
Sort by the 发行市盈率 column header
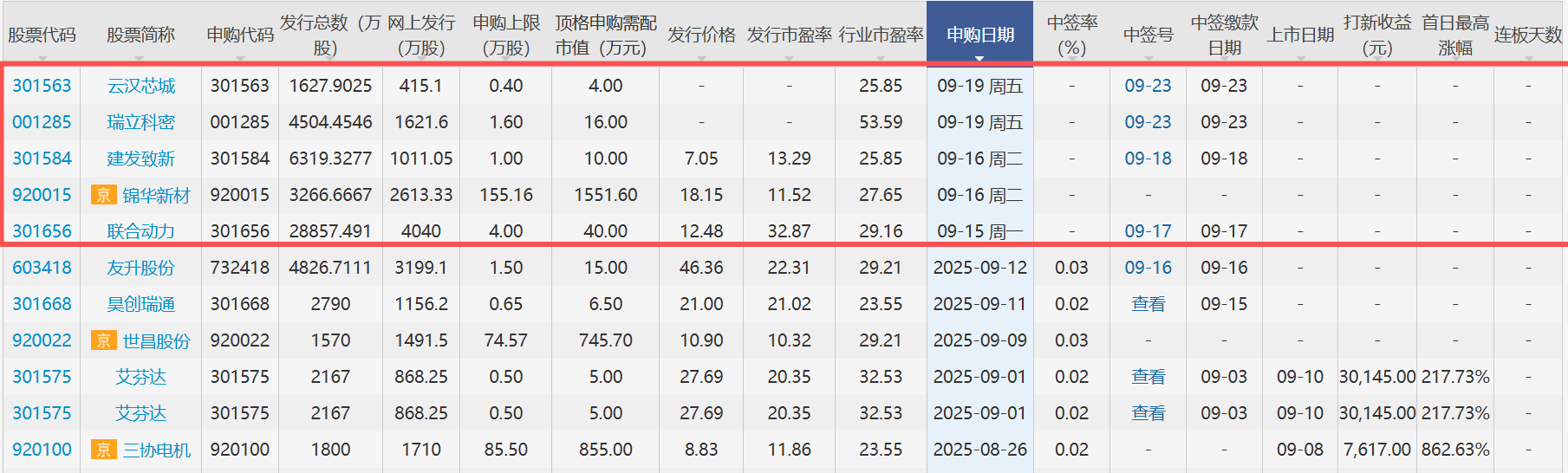click(x=789, y=35)
